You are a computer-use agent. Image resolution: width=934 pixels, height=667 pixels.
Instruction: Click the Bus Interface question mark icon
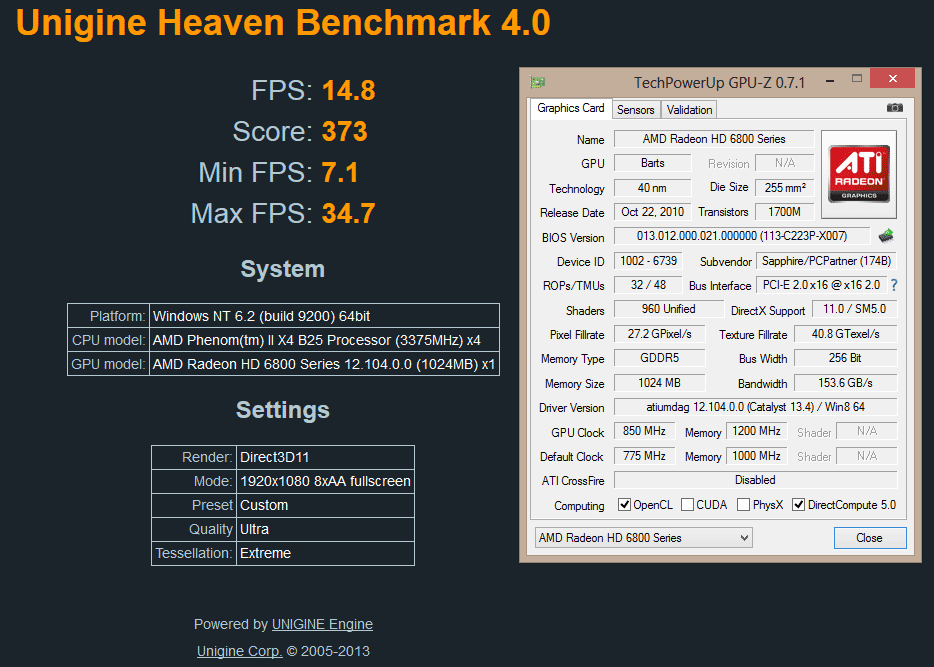point(894,285)
